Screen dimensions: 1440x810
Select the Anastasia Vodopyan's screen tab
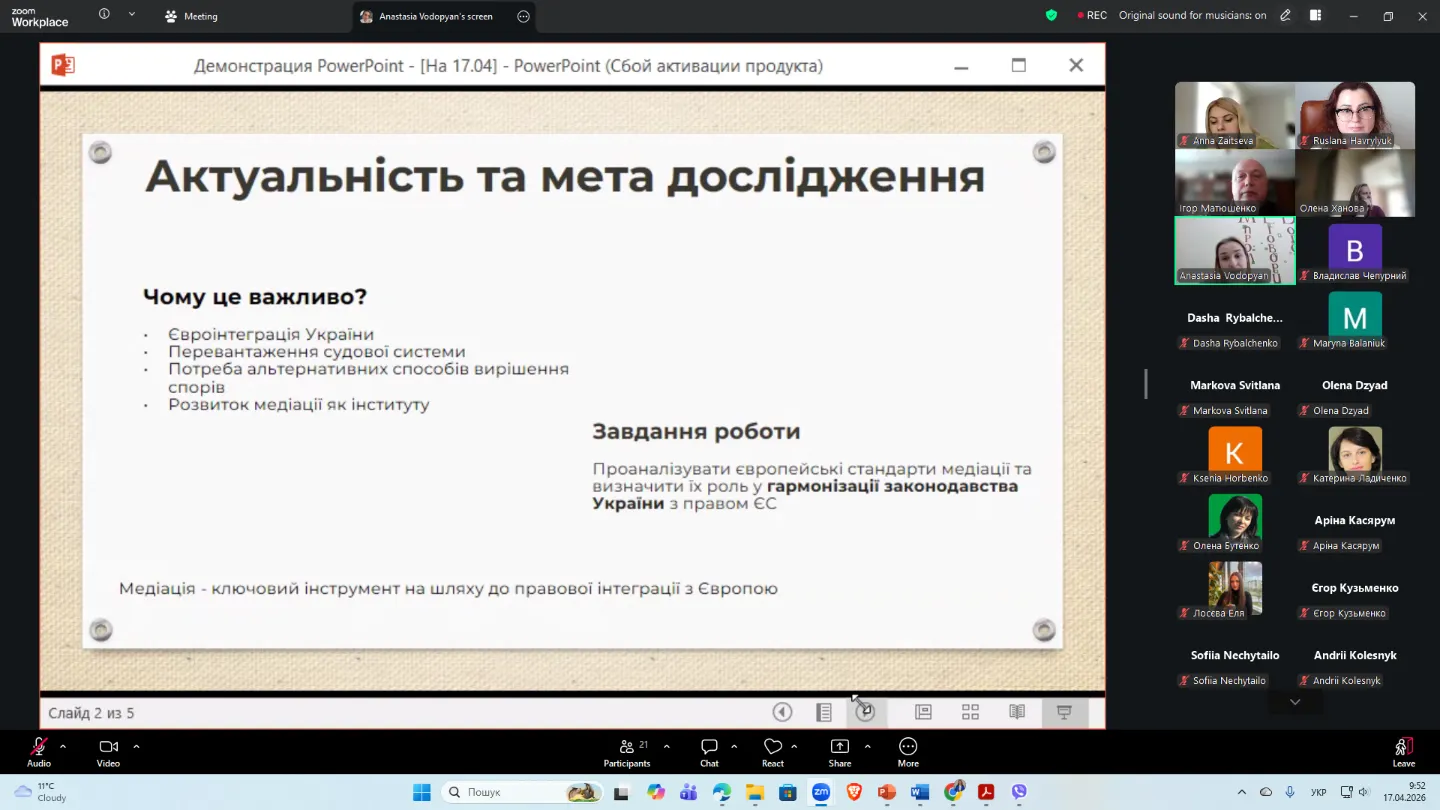[435, 16]
